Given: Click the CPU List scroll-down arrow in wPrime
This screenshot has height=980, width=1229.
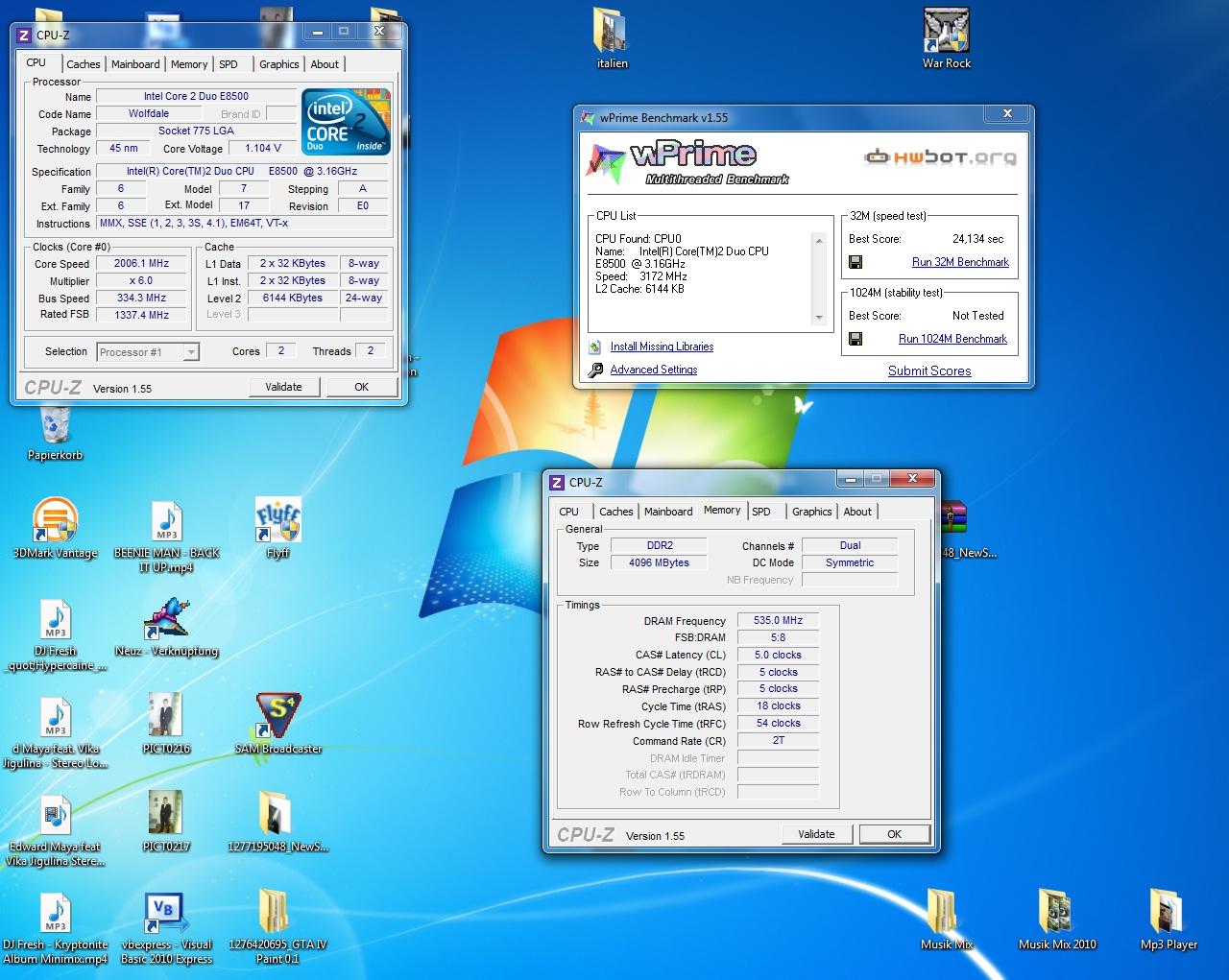Looking at the screenshot, I should coord(819,317).
